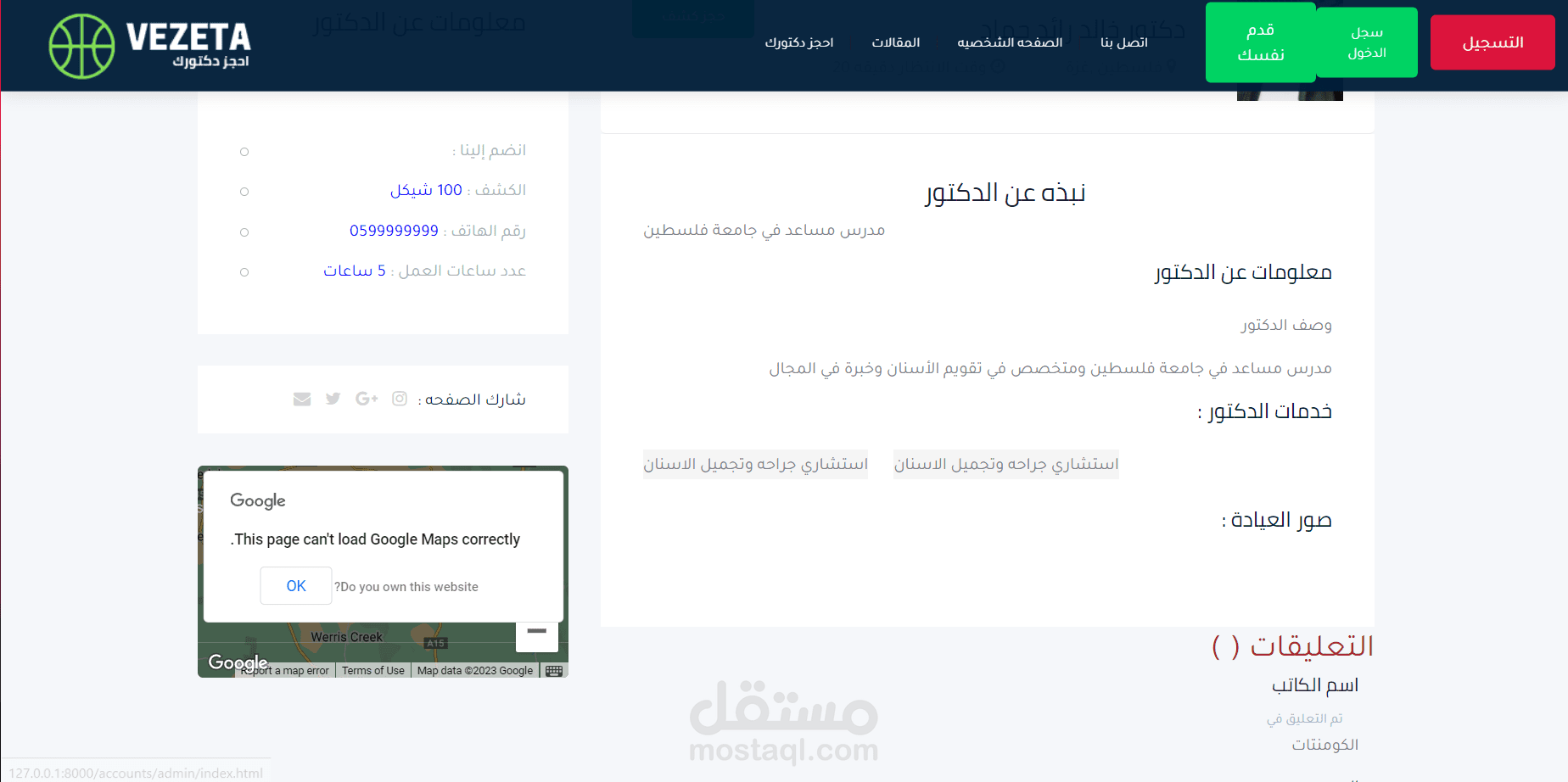Share the page on Twitter
This screenshot has height=782, width=1568.
click(333, 399)
